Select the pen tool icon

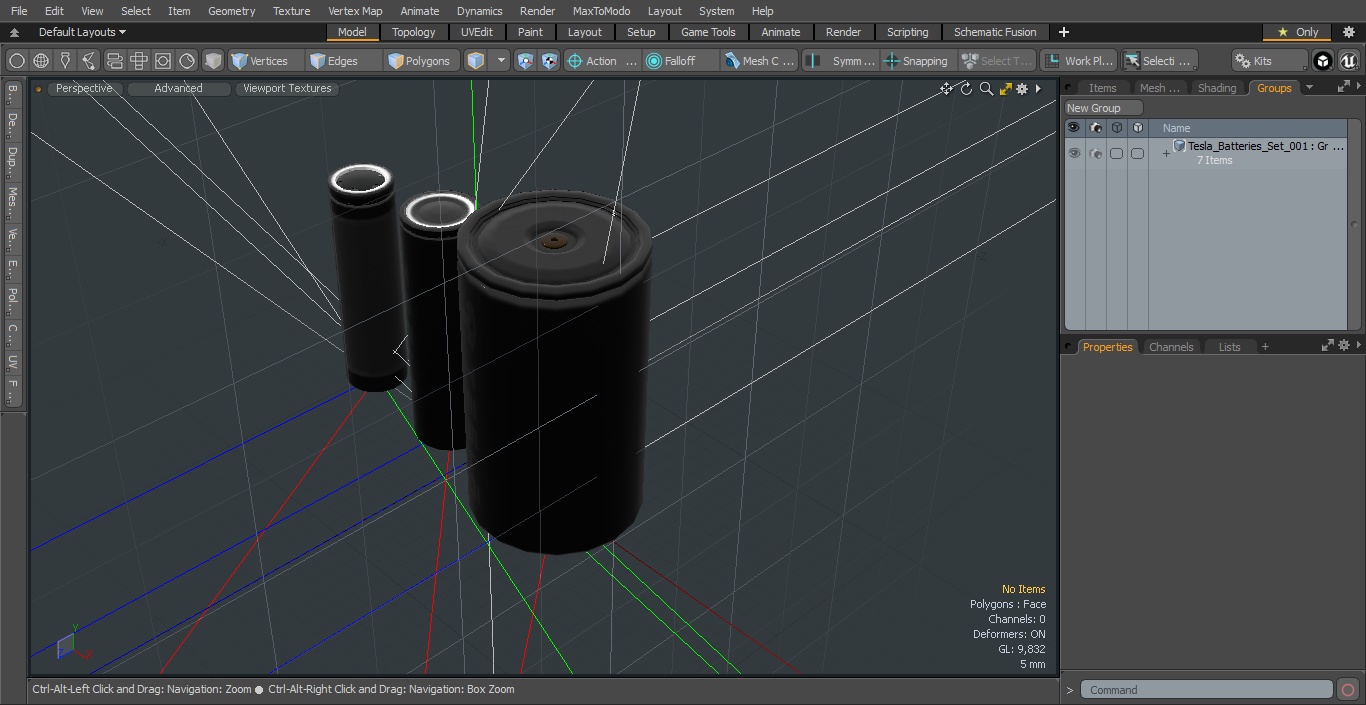tap(65, 61)
